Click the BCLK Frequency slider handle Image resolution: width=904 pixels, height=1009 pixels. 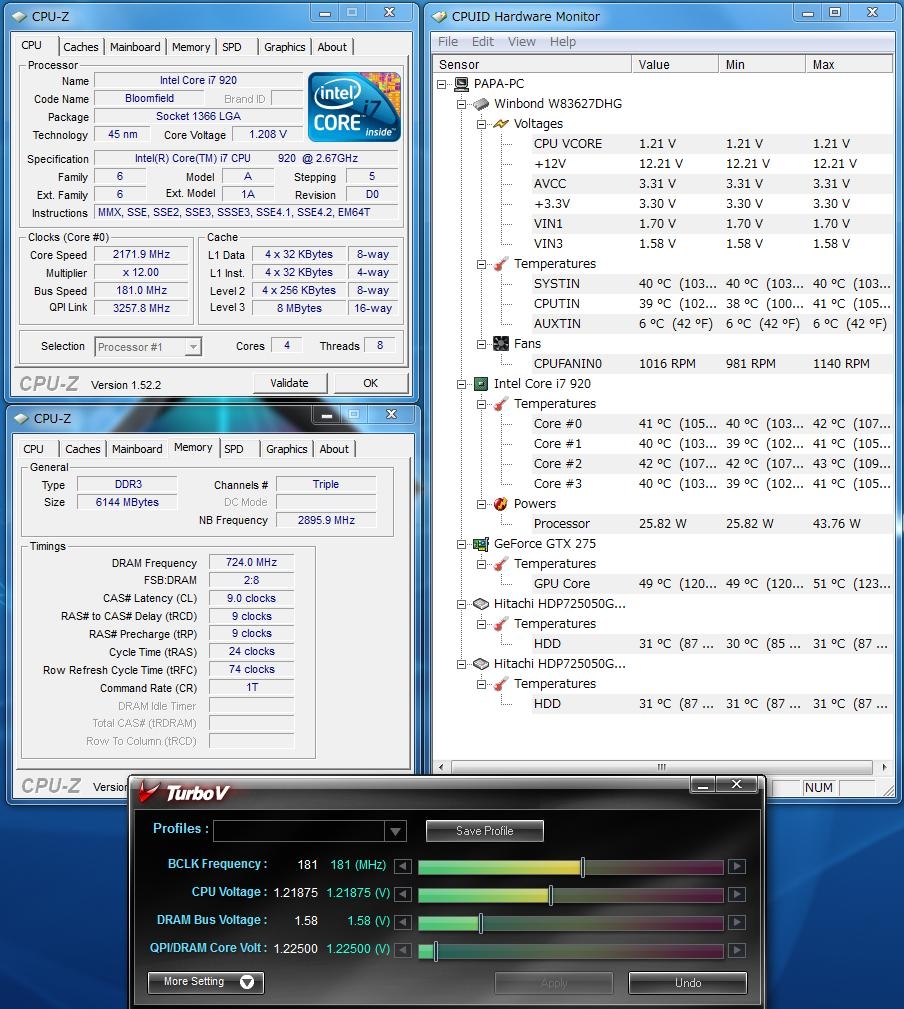(583, 867)
